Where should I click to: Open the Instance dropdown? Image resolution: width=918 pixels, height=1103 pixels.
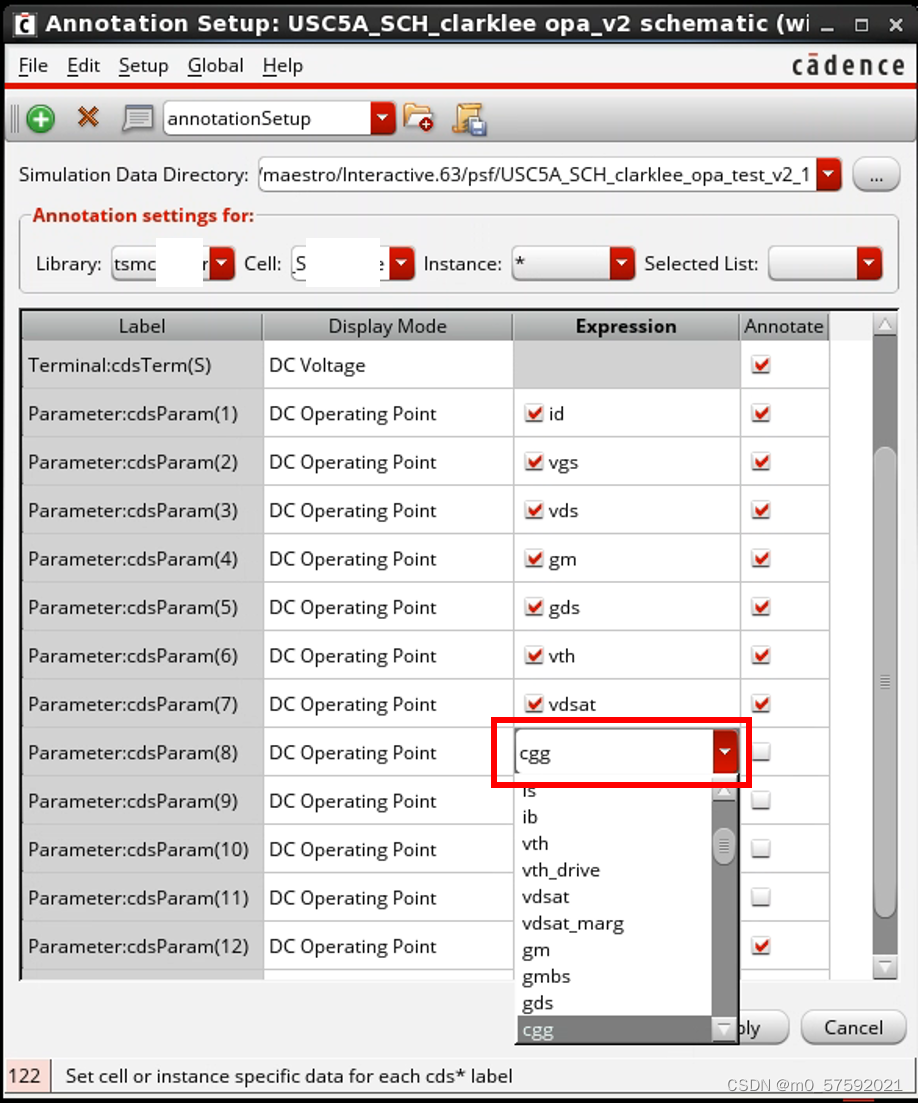pyautogui.click(x=622, y=264)
